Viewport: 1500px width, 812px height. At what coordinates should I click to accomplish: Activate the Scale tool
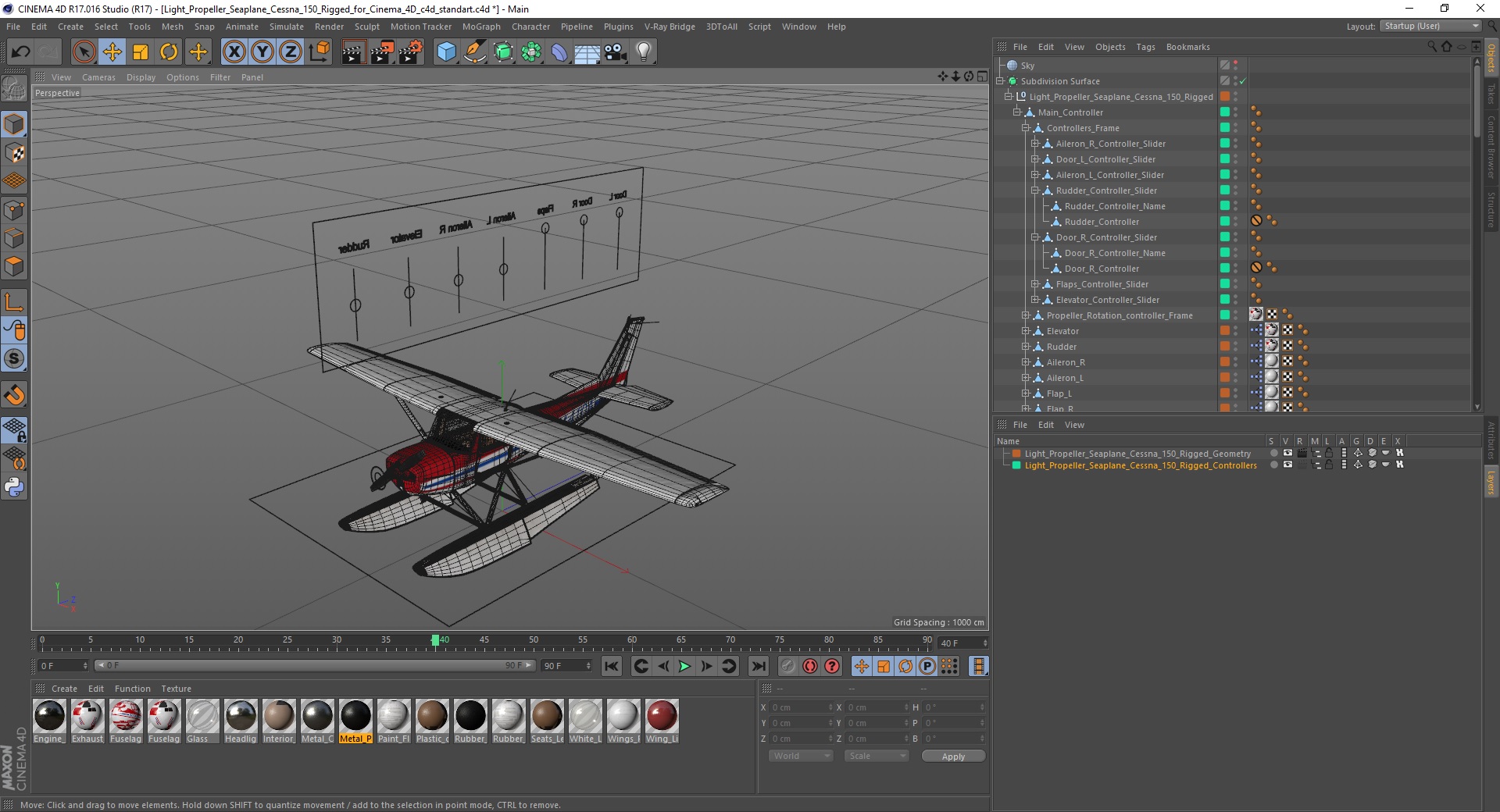141,52
